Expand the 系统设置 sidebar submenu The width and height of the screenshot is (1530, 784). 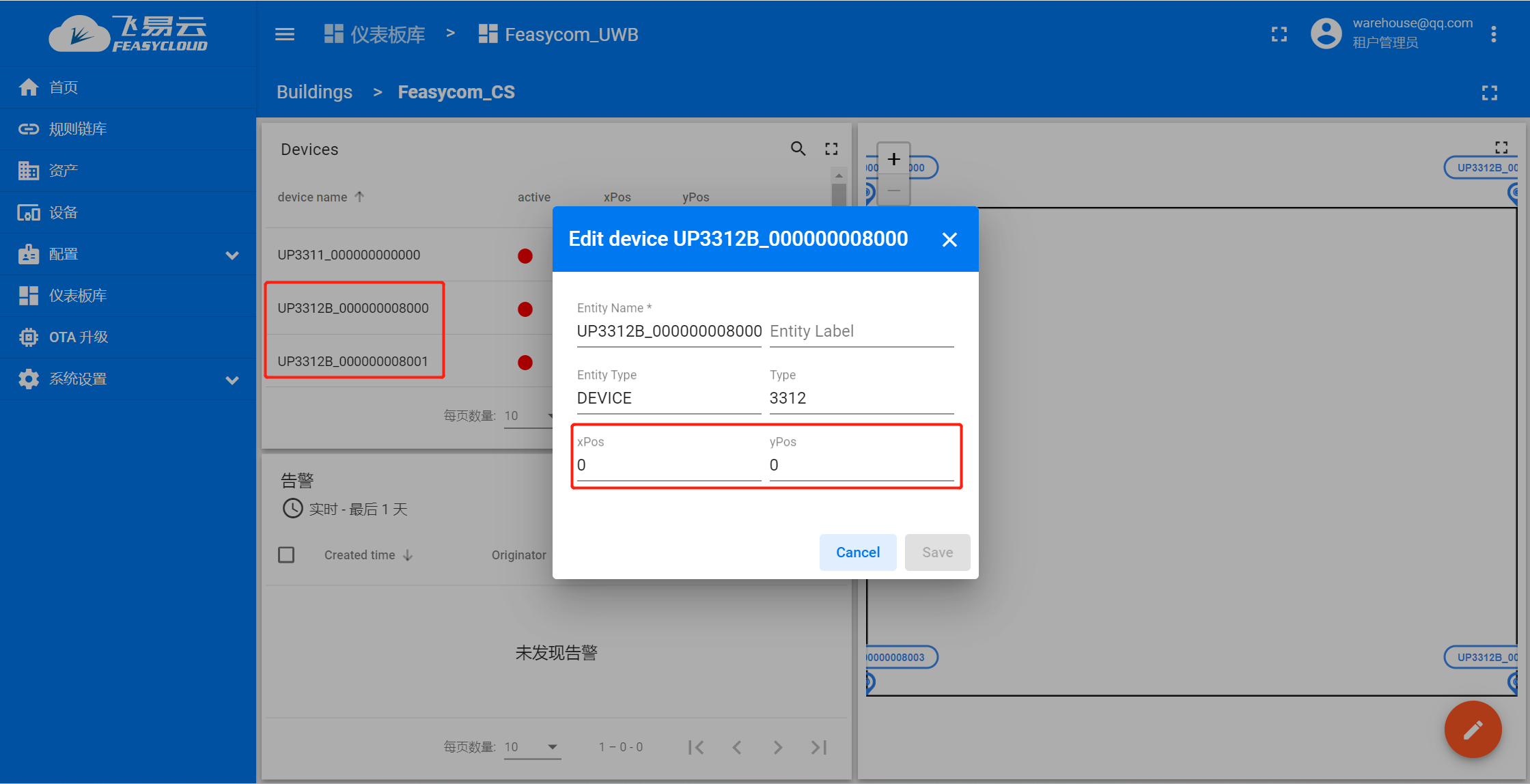[232, 380]
